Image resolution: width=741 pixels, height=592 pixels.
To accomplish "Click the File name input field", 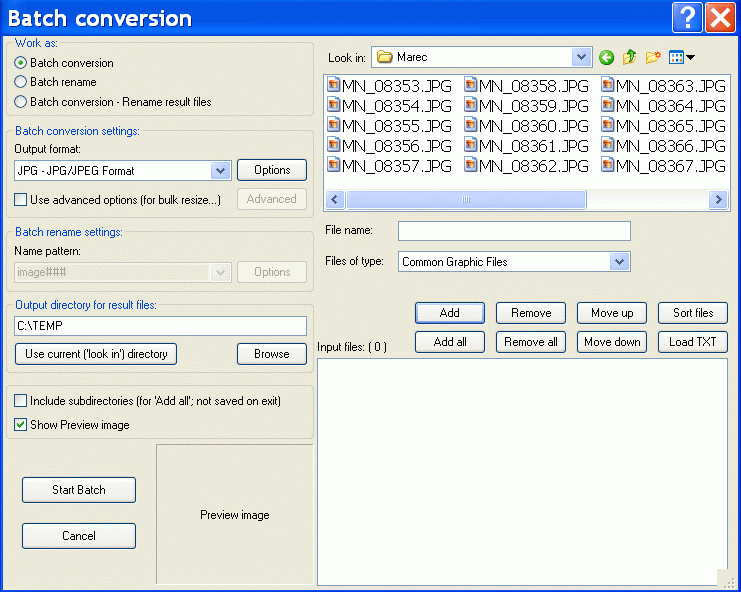I will (514, 231).
